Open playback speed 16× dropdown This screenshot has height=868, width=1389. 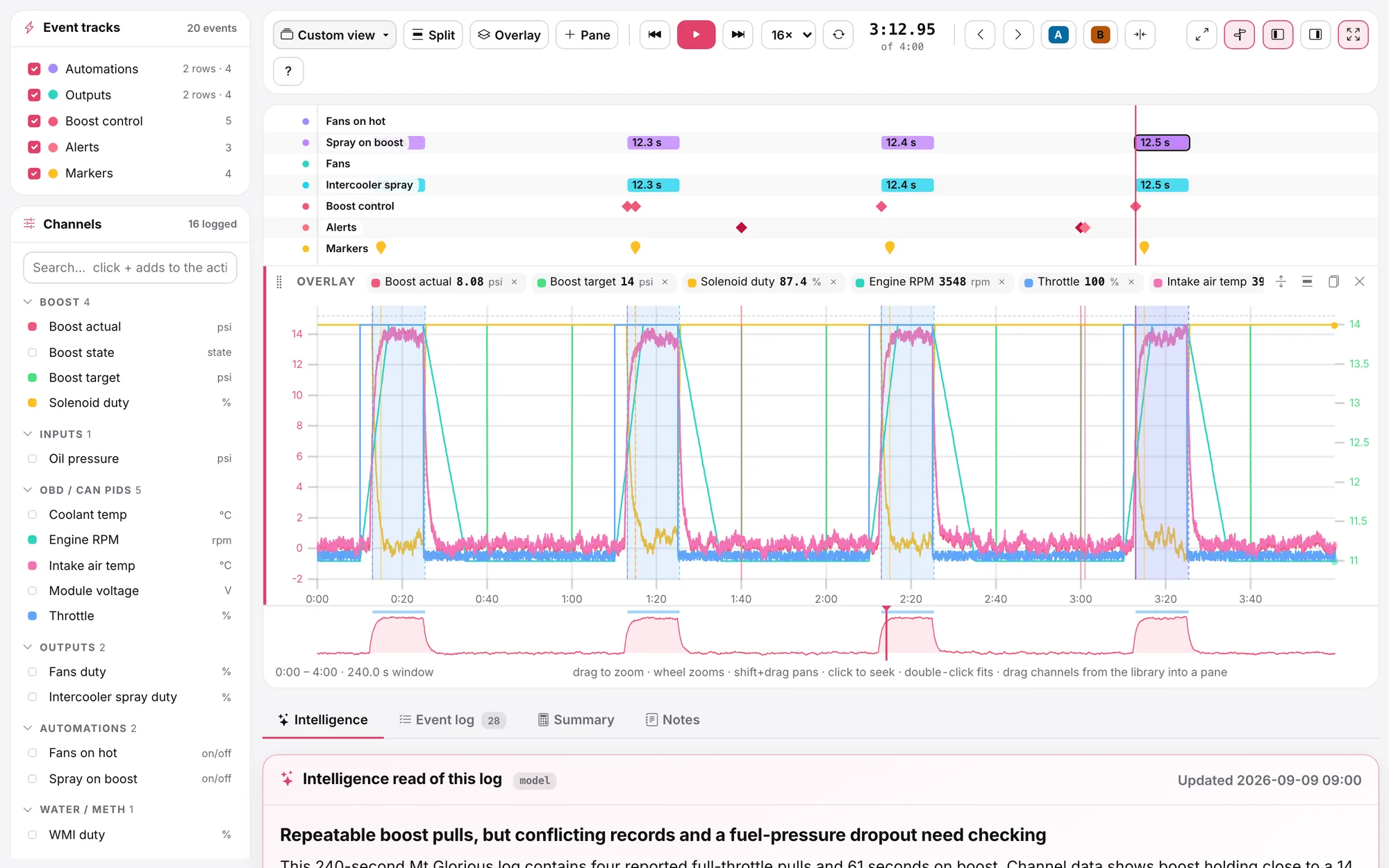tap(788, 35)
